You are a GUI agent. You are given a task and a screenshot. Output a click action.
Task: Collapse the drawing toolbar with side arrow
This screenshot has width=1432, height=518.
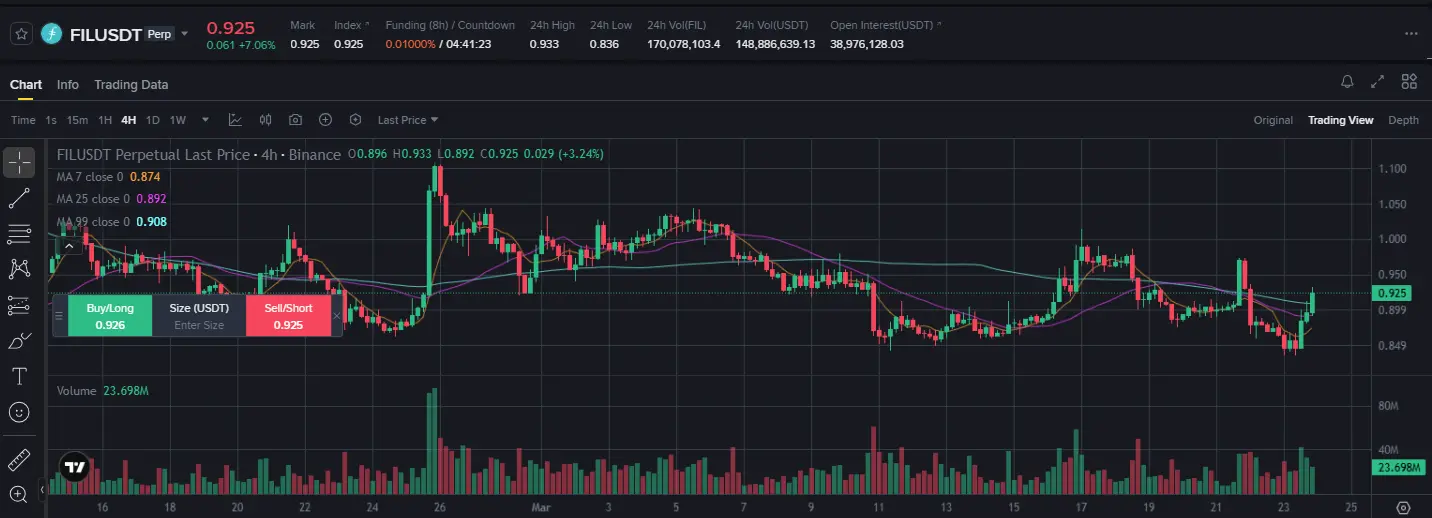coord(42,491)
